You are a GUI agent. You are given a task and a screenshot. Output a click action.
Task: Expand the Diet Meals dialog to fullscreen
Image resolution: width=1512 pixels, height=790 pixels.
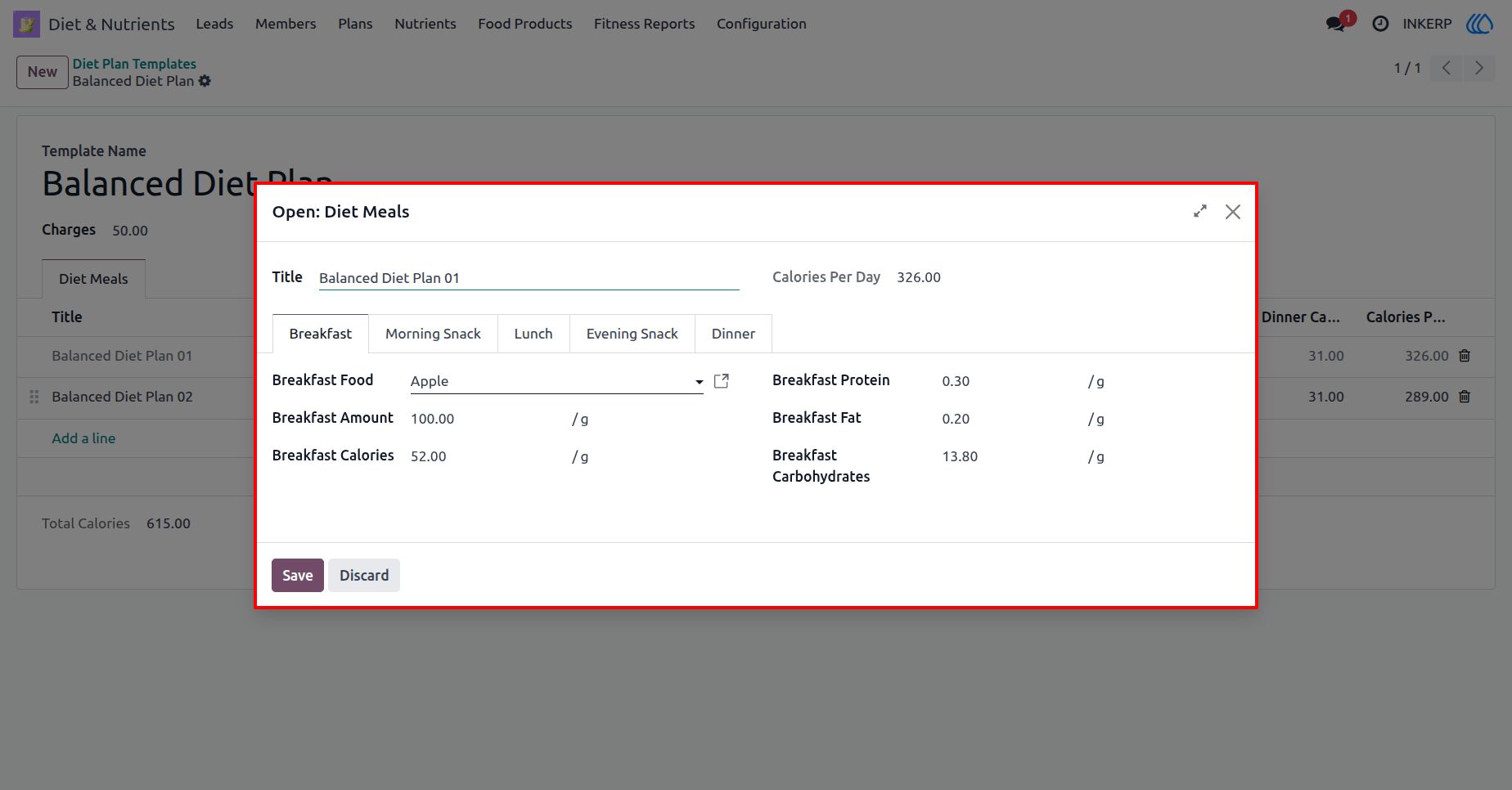[1200, 211]
